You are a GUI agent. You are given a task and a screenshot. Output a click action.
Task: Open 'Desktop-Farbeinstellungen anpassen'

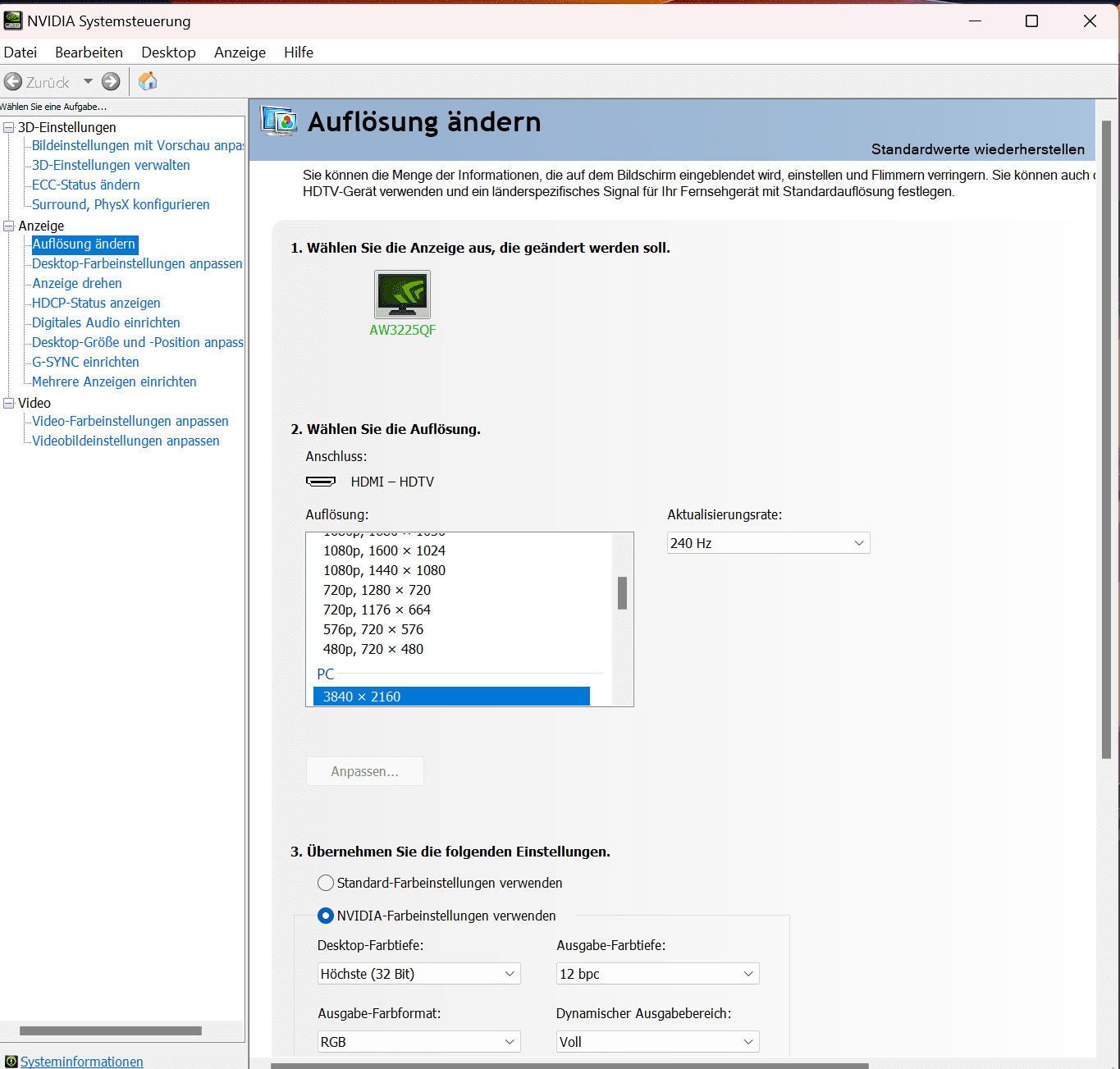[137, 263]
